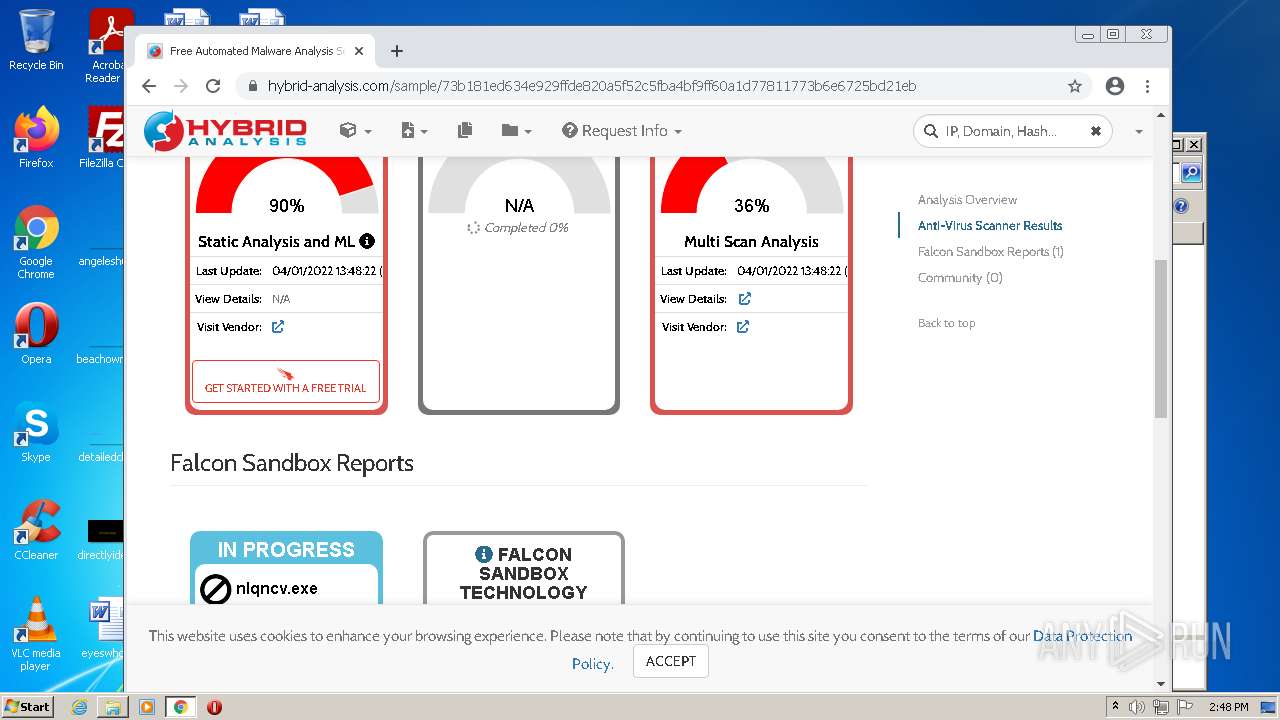This screenshot has height=720, width=1280.
Task: Show hidden system tray icons
Action: [x=1115, y=707]
